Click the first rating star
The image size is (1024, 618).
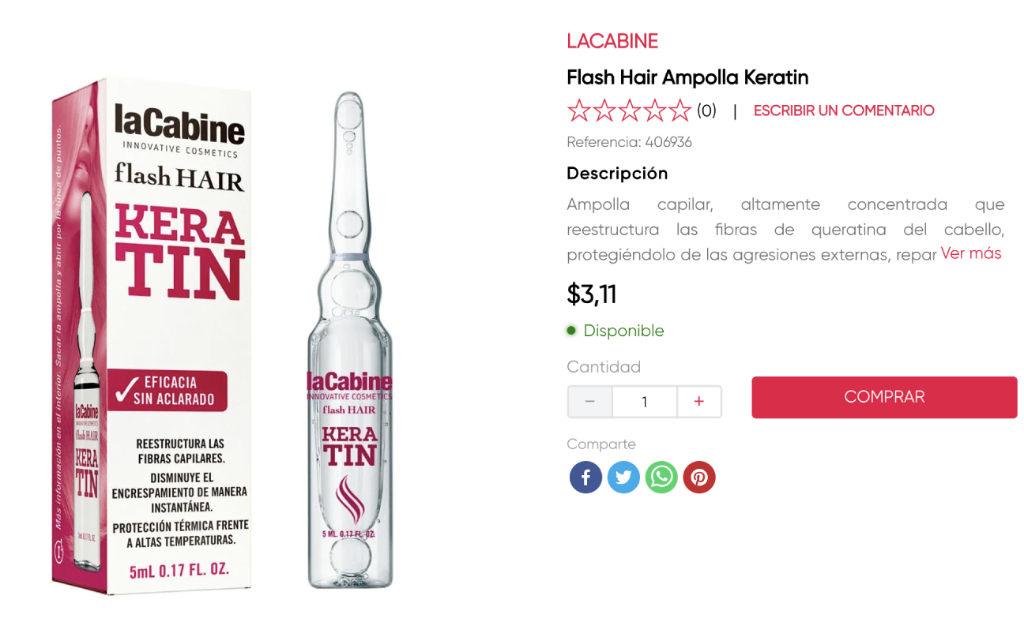[579, 110]
